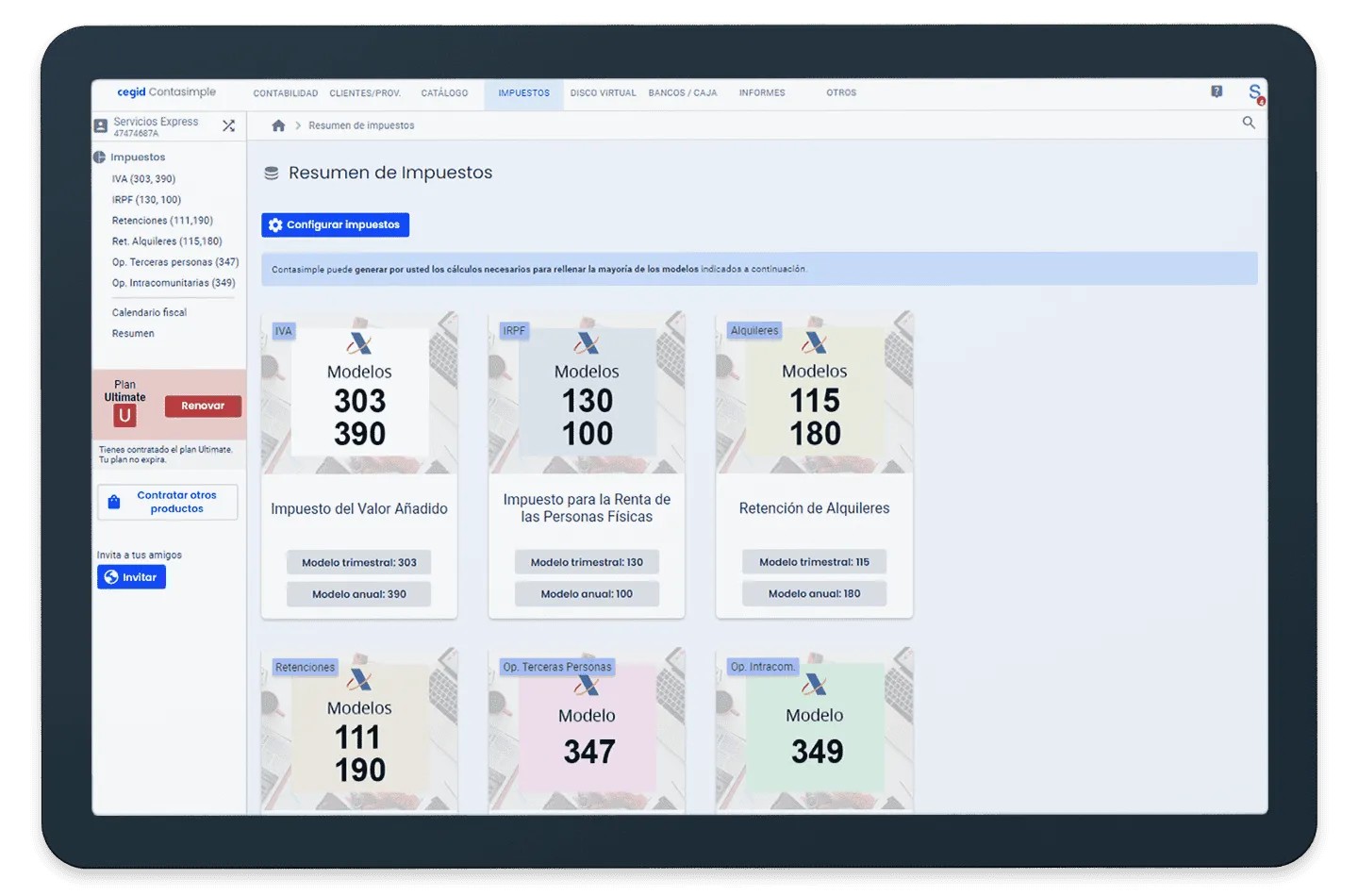Open the Alquileres Modelos 115 180 card image
The image size is (1358, 896).
click(815, 392)
